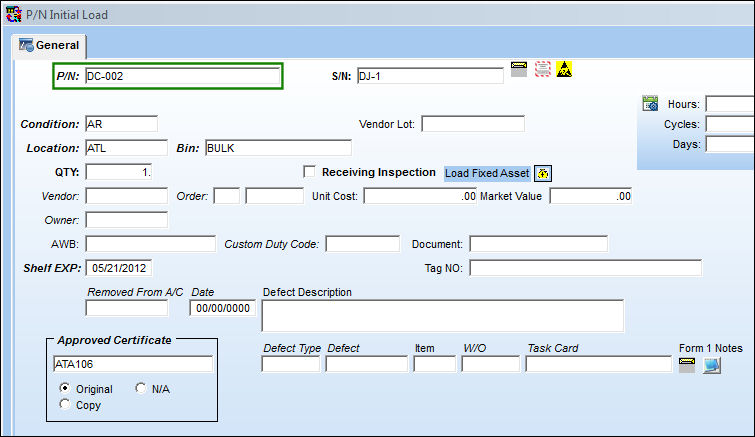
Task: Click the Task Card input field
Action: pos(599,364)
